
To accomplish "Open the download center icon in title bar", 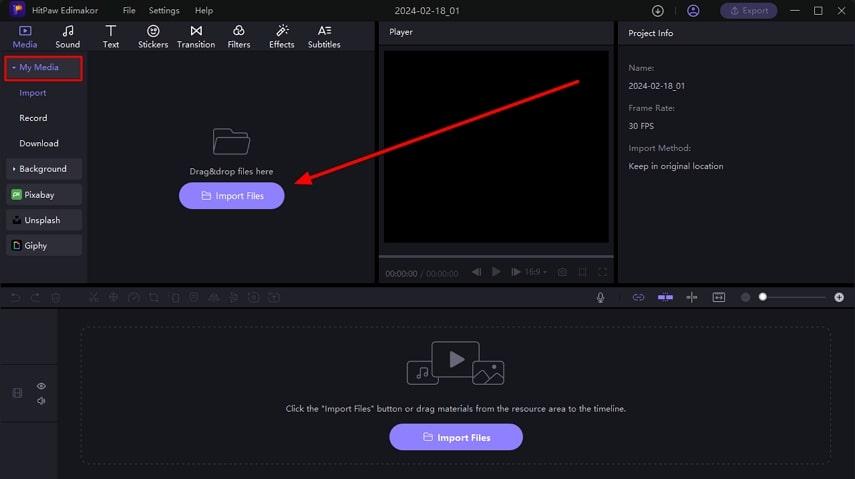I will coord(658,10).
